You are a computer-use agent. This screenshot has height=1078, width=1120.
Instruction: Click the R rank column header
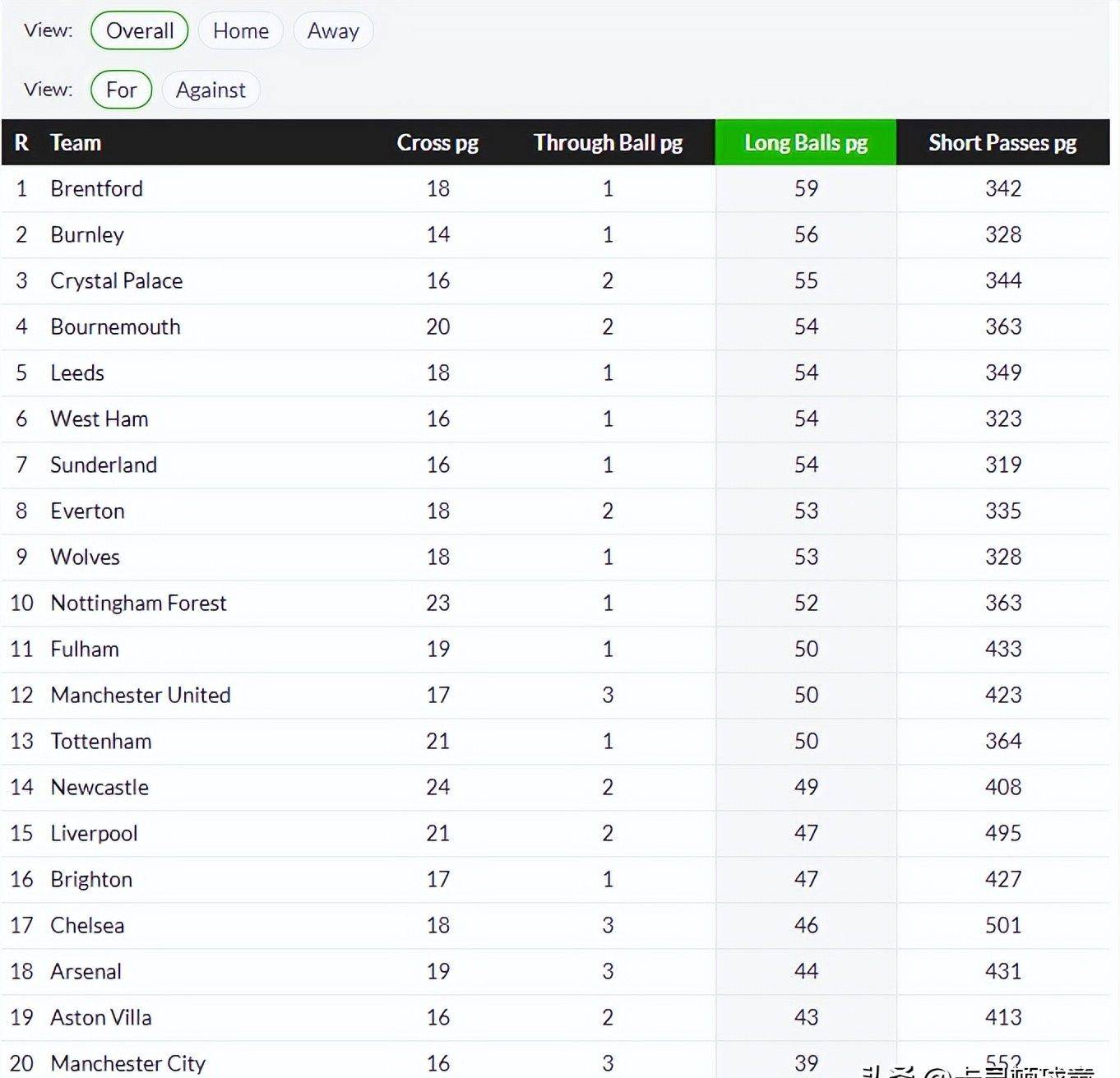coord(21,143)
